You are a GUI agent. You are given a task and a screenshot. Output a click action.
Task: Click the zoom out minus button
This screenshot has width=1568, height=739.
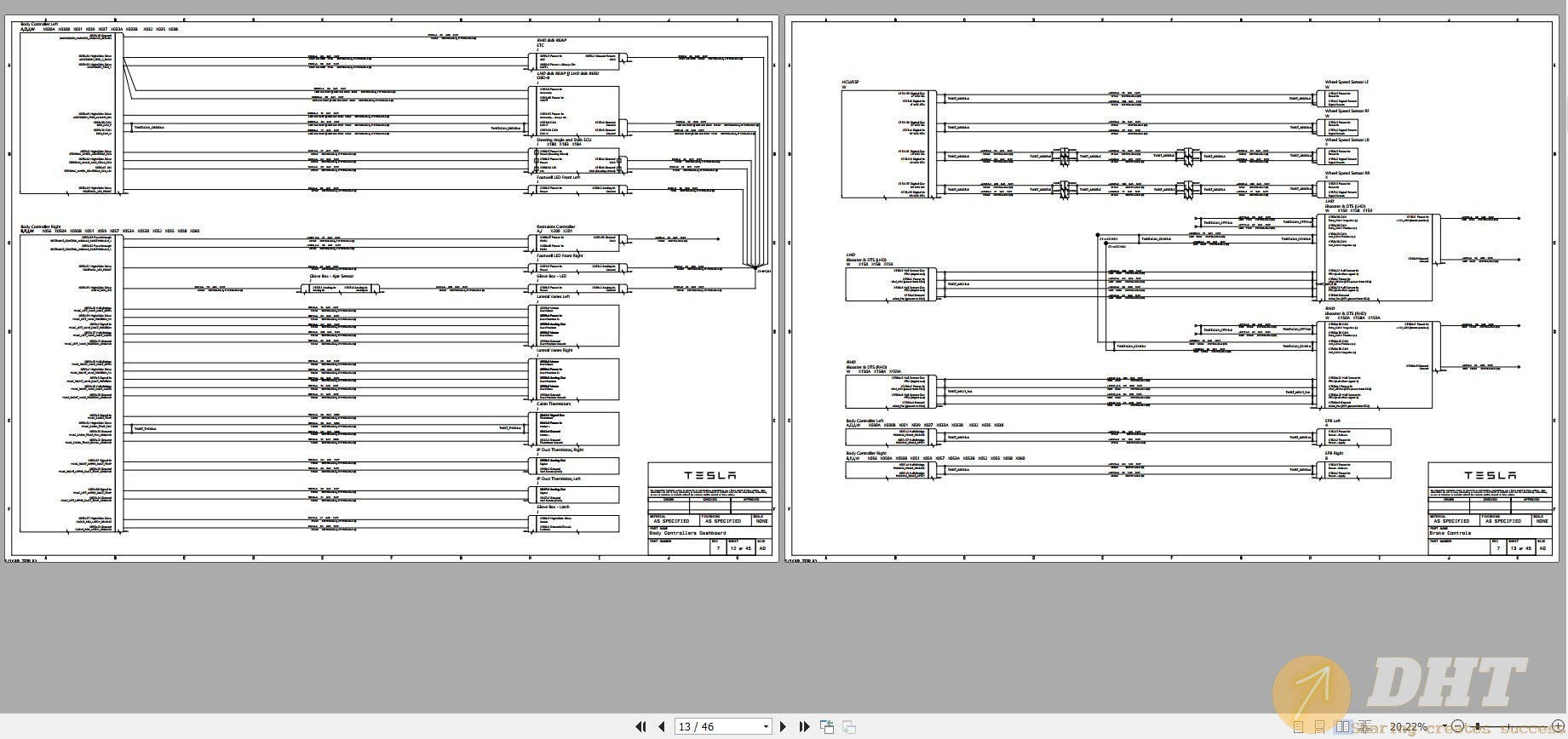click(x=1457, y=726)
